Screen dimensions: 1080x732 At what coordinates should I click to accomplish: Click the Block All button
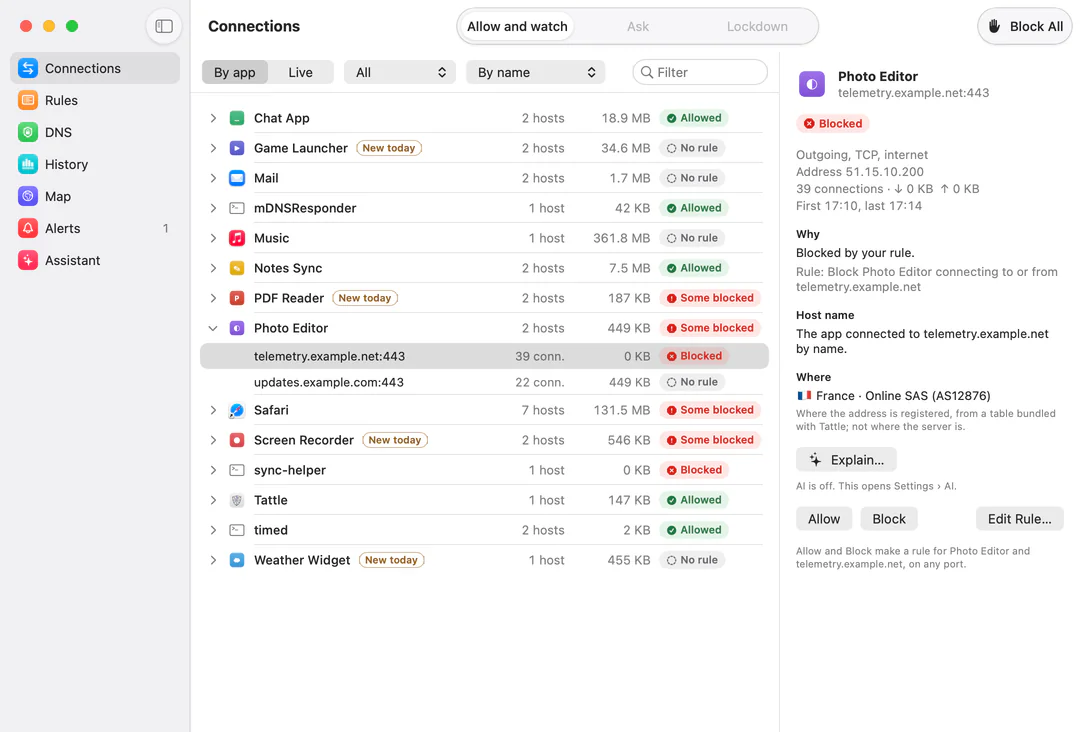[x=1025, y=26]
